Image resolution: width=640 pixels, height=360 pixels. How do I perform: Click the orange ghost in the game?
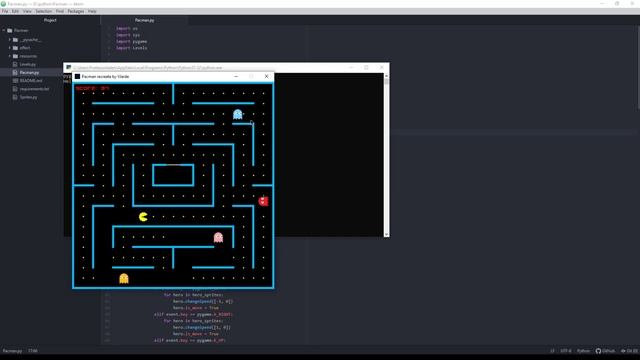point(124,278)
